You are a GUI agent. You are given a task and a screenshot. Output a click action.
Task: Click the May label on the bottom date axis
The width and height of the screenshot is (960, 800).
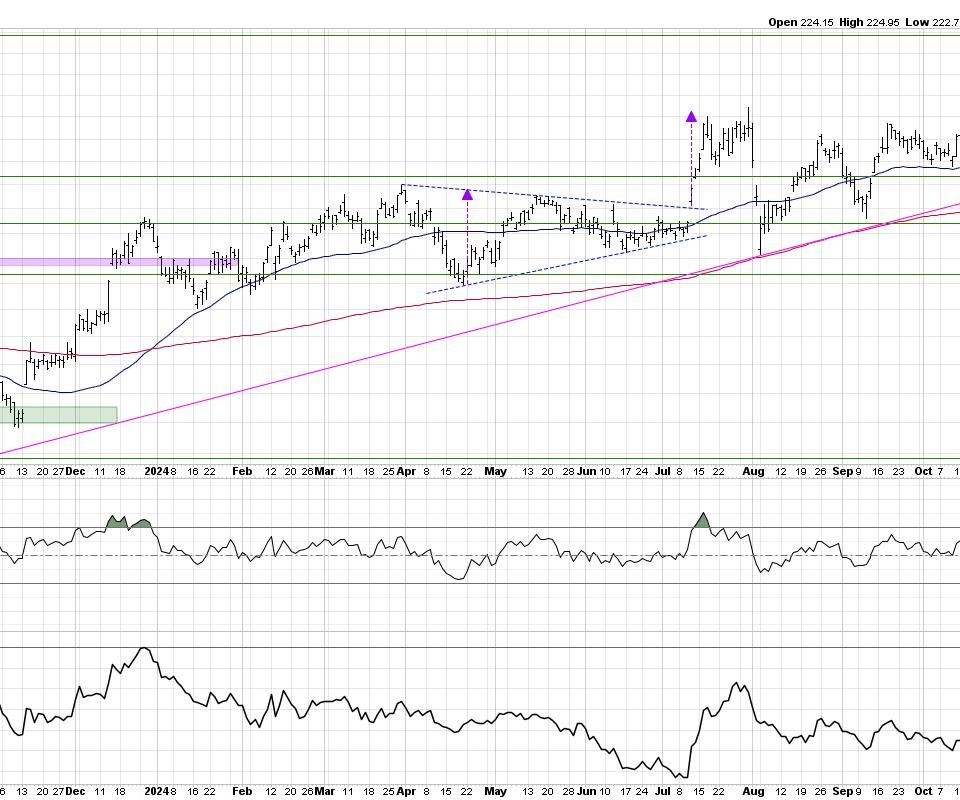point(496,790)
